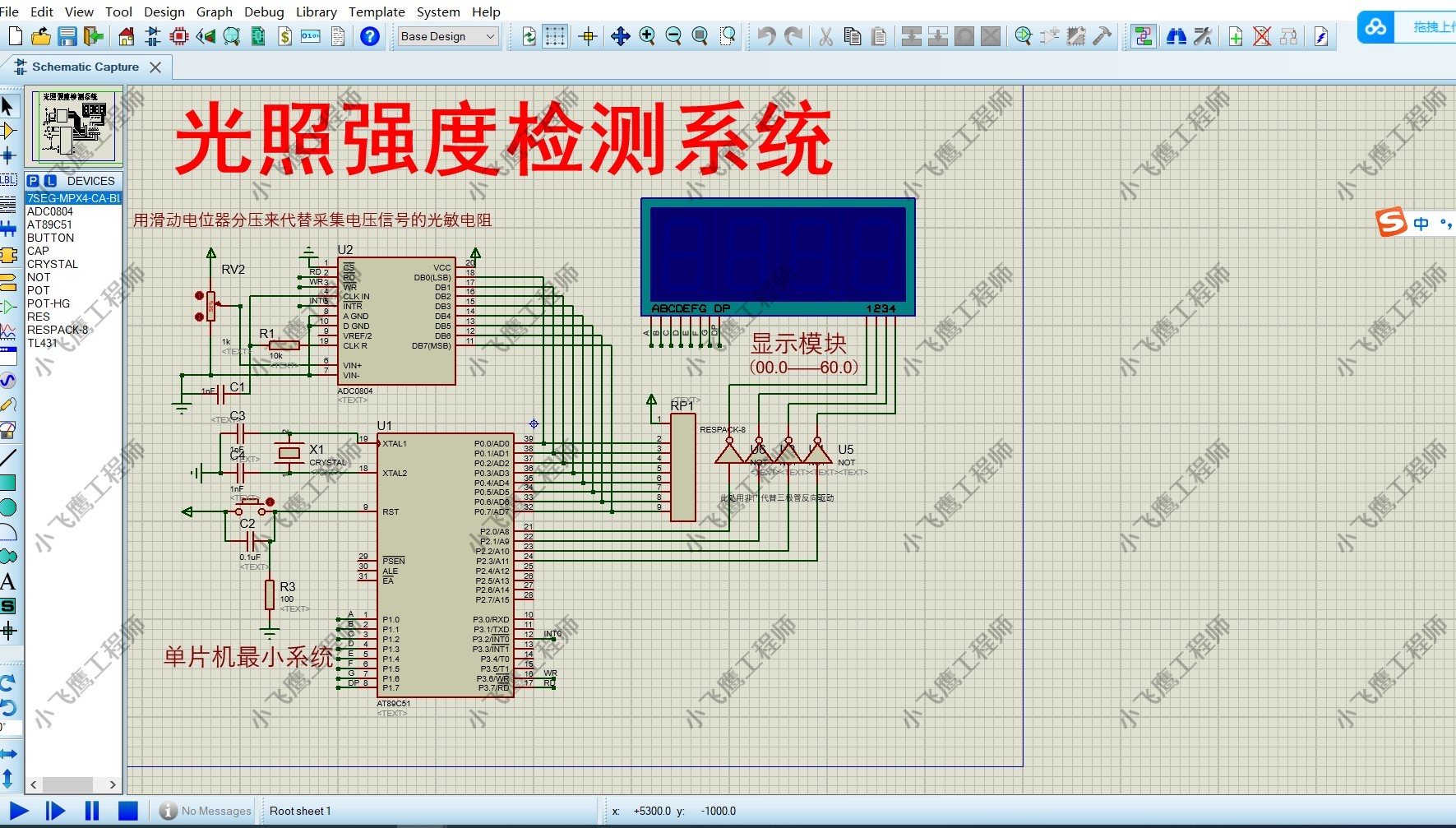Image resolution: width=1456 pixels, height=828 pixels.
Task: Open the Base Design variant dropdown
Action: tap(449, 36)
